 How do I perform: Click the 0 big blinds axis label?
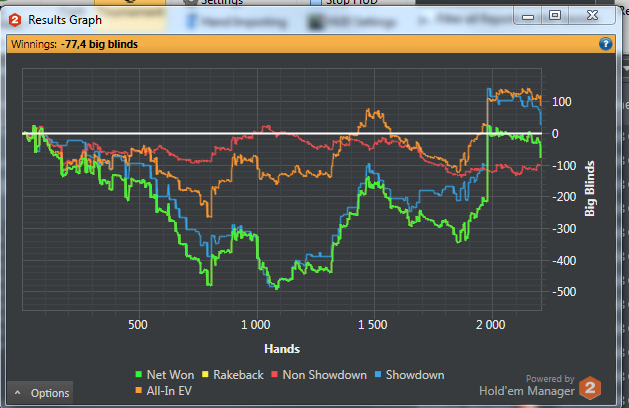pos(555,134)
